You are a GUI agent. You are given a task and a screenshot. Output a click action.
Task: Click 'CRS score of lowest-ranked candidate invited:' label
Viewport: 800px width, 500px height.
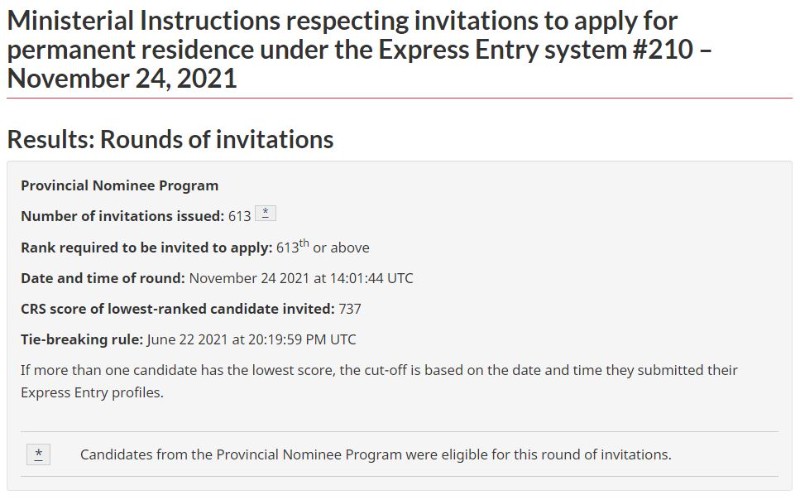178,309
